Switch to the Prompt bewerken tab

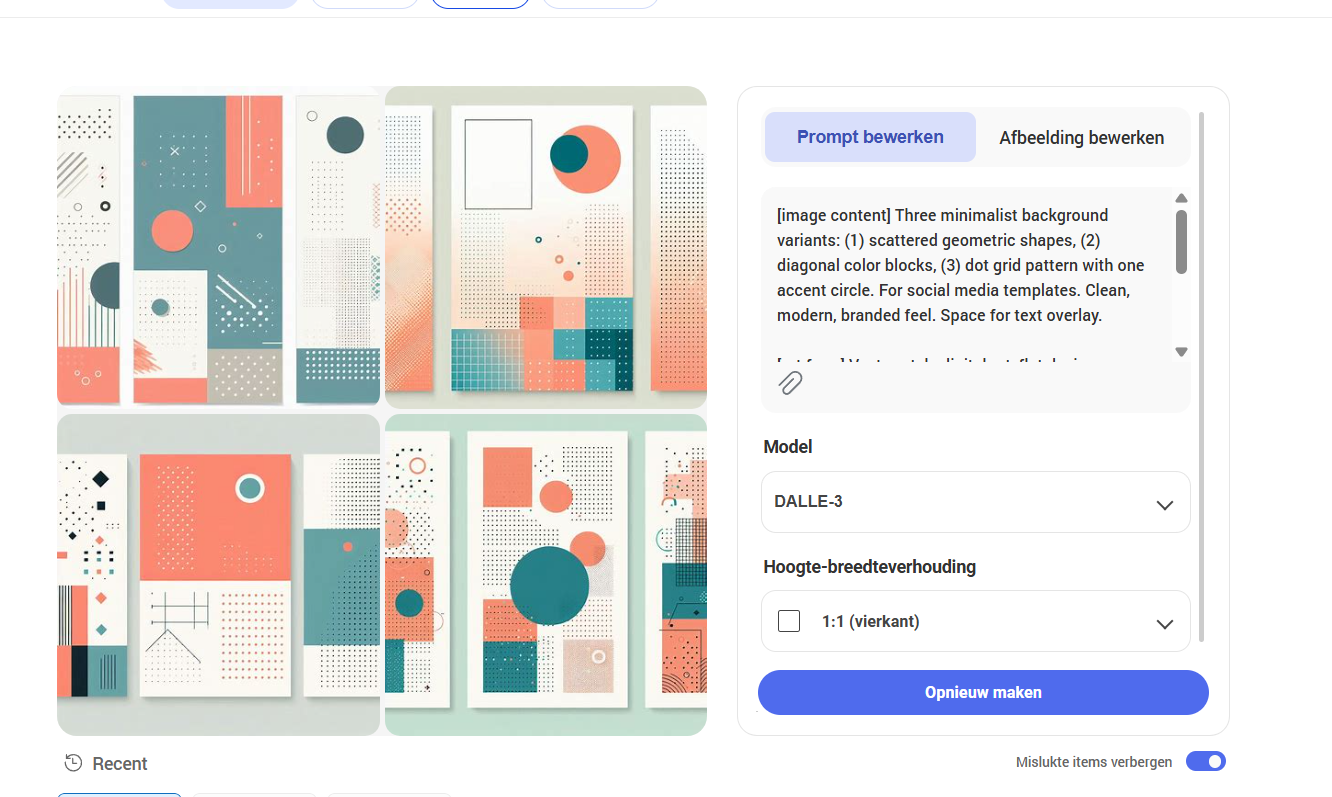[x=870, y=137]
